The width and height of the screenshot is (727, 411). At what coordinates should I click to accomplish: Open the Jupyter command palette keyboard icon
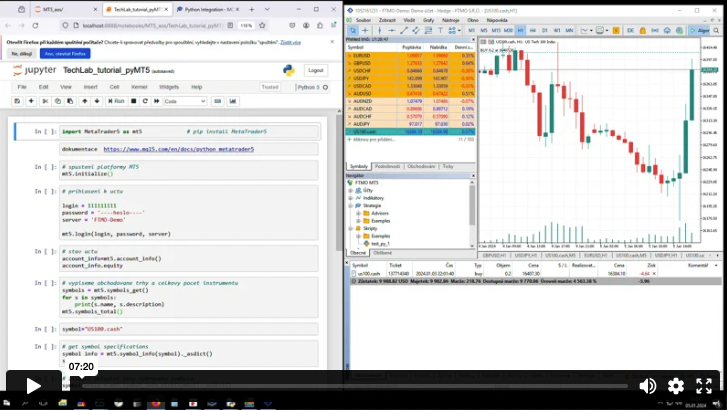click(217, 101)
